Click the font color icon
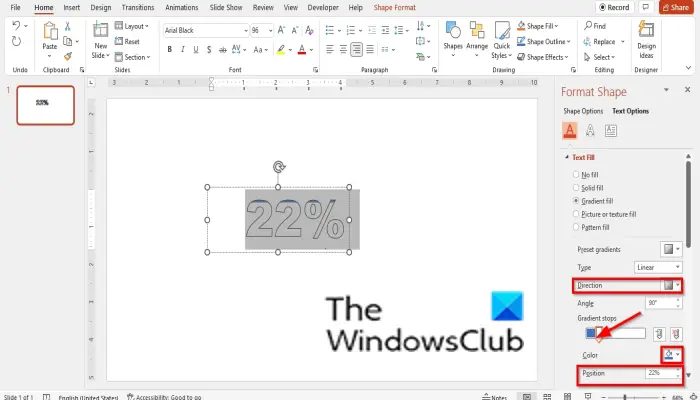The width and height of the screenshot is (700, 400). point(302,50)
